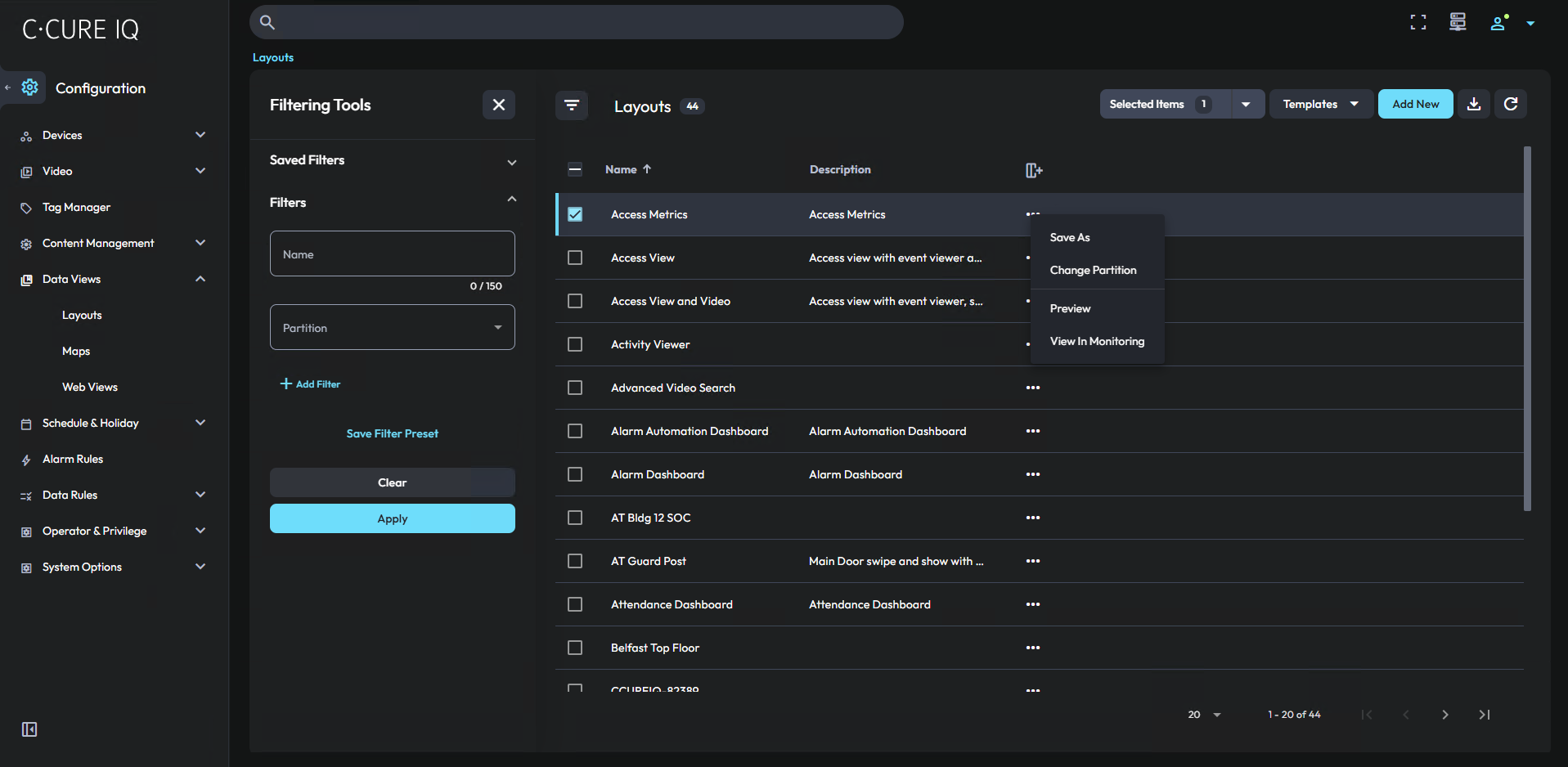
Task: Open the add columns icon
Action: click(x=1033, y=170)
